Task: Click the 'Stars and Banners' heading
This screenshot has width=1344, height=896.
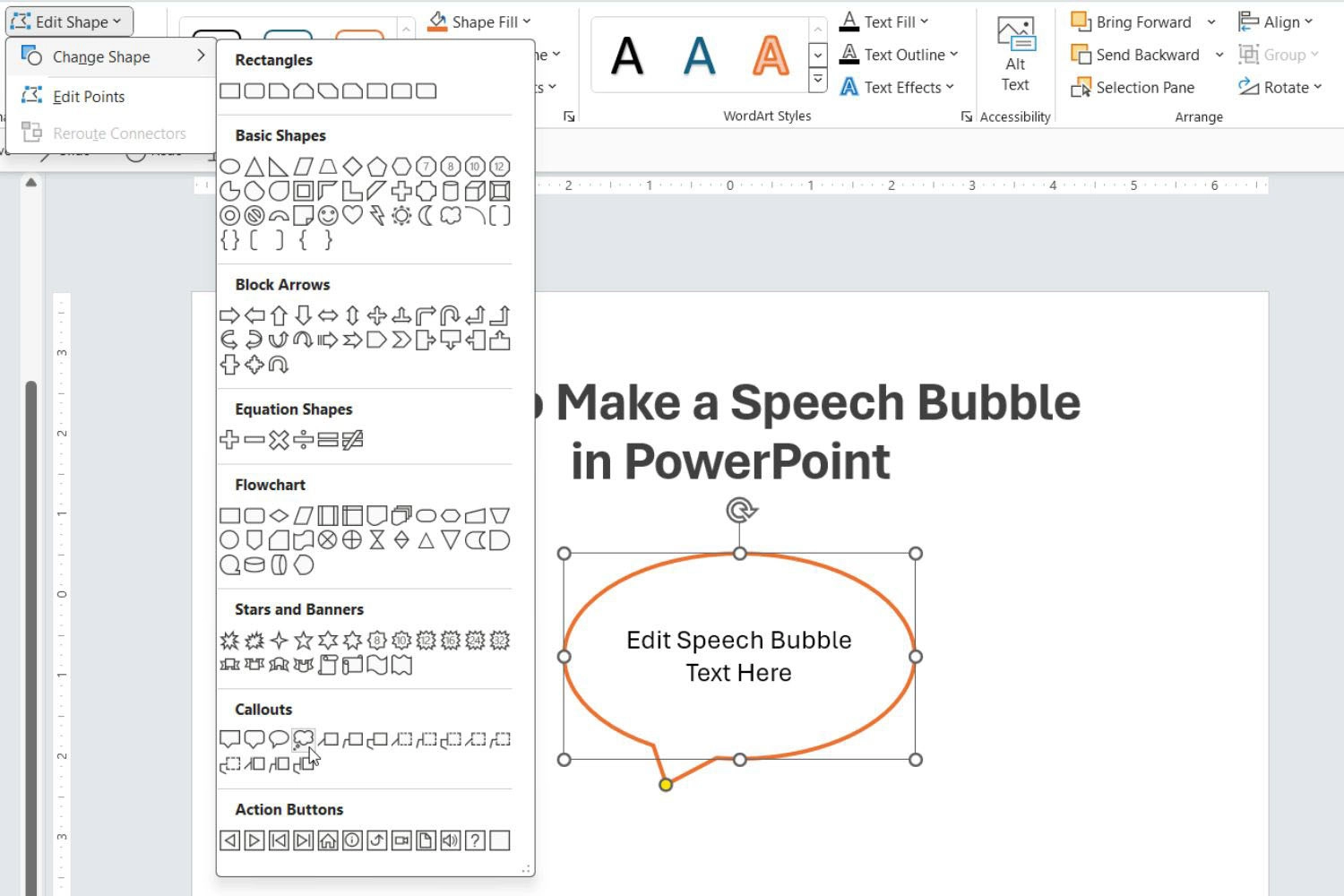Action: [x=299, y=609]
